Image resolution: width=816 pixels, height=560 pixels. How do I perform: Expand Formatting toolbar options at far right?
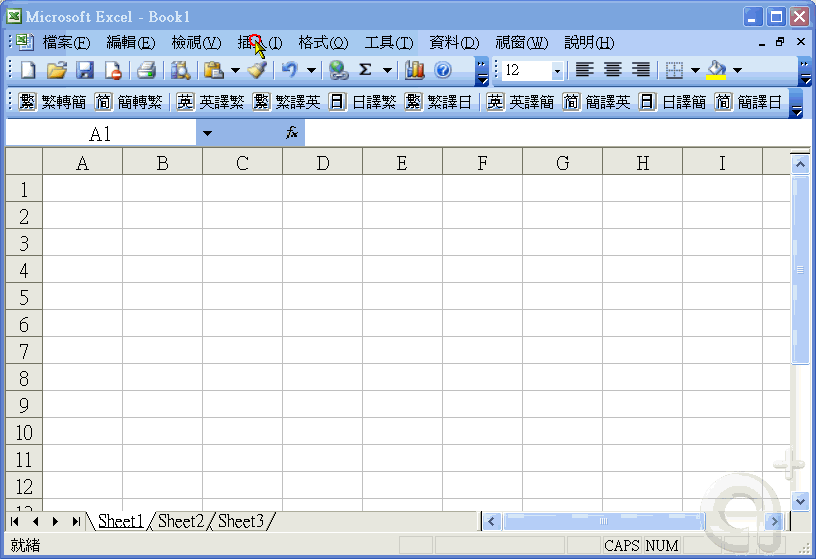805,71
